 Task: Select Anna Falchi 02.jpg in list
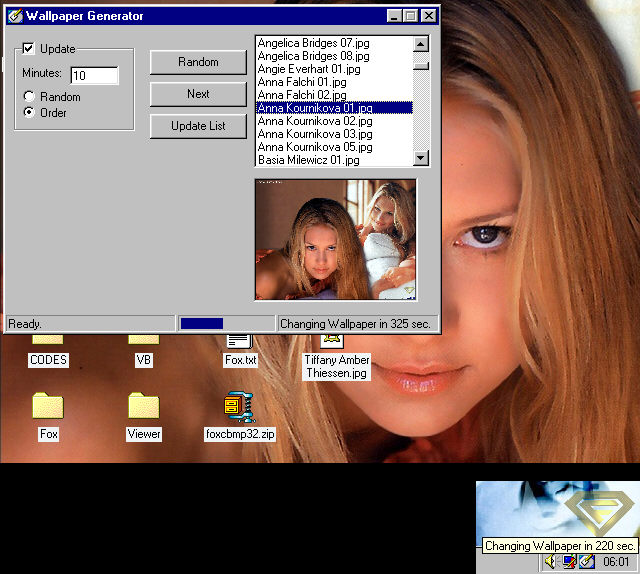point(334,95)
